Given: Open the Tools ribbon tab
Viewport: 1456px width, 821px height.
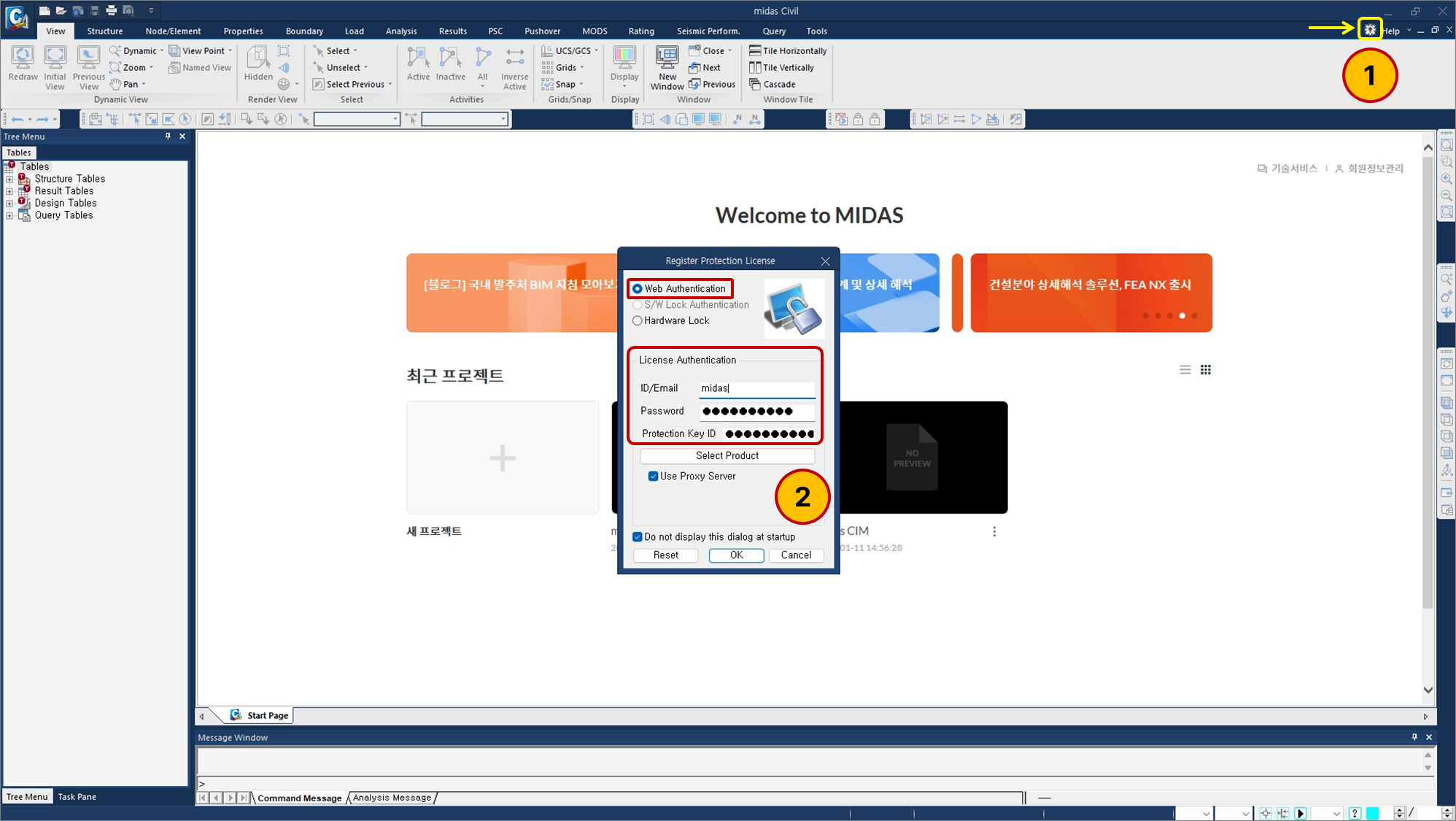Looking at the screenshot, I should [817, 31].
